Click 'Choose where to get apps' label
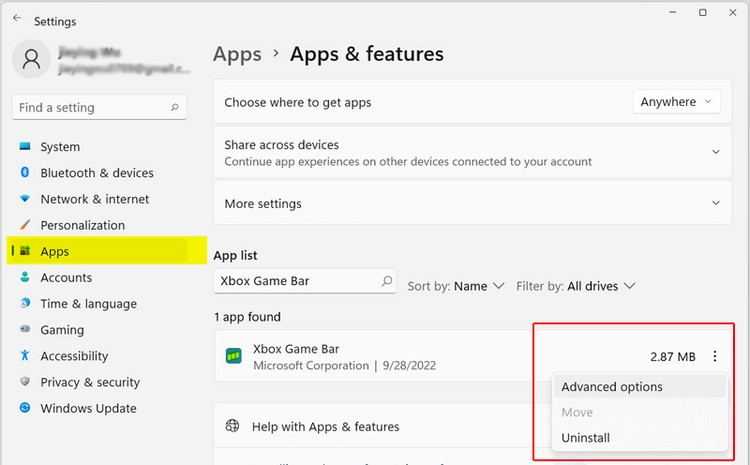 point(298,102)
